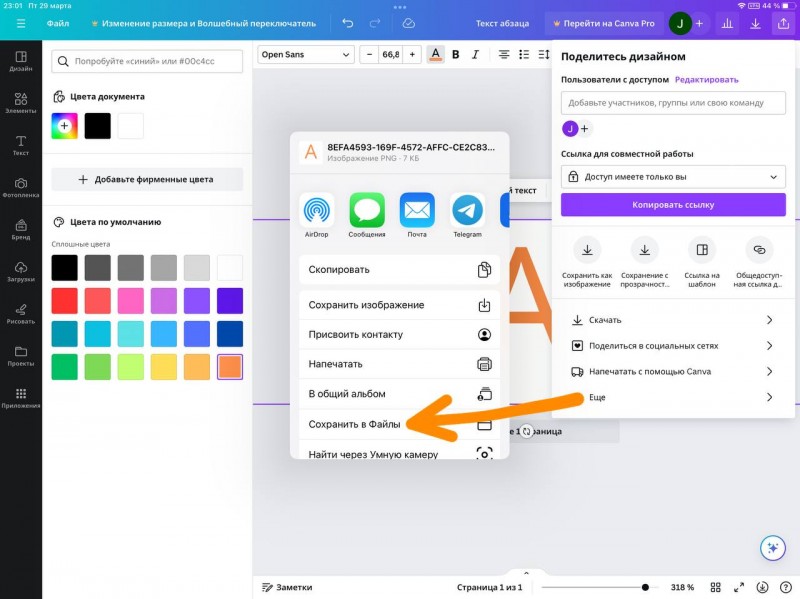Choose Скопировать in share sheet
The image size is (800, 599).
[399, 269]
